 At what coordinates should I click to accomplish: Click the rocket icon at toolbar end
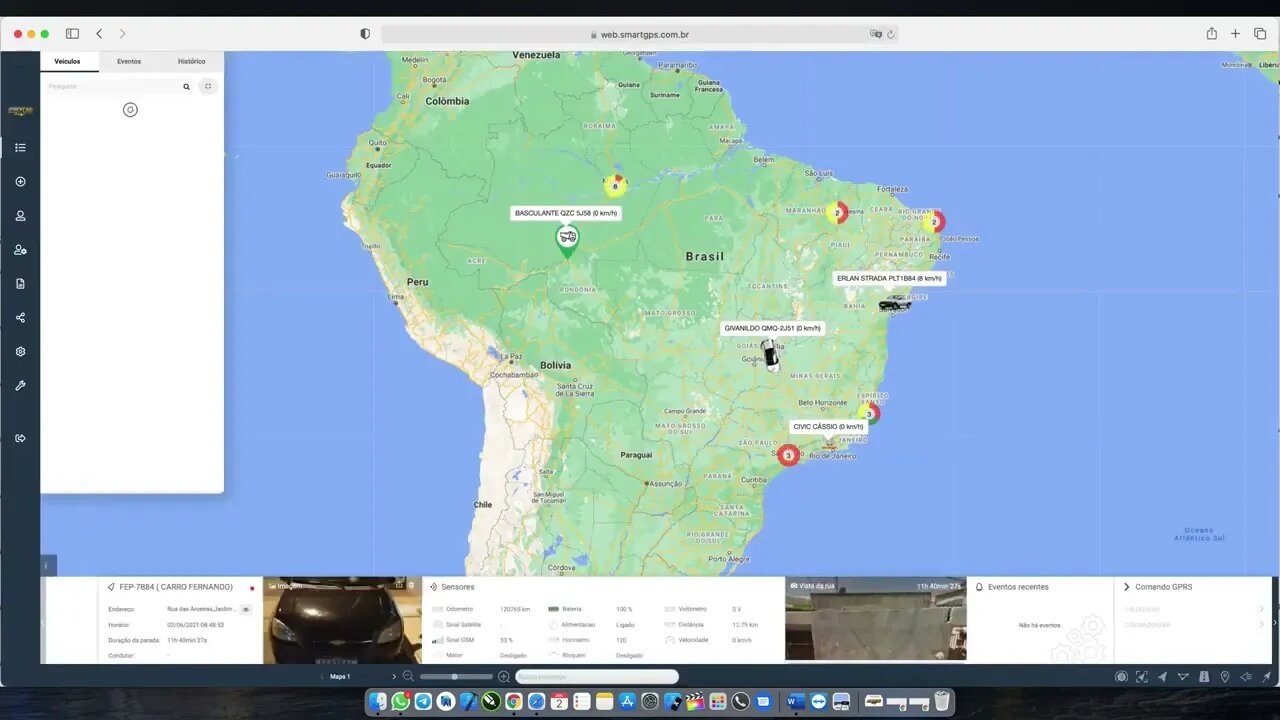click(x=1267, y=677)
